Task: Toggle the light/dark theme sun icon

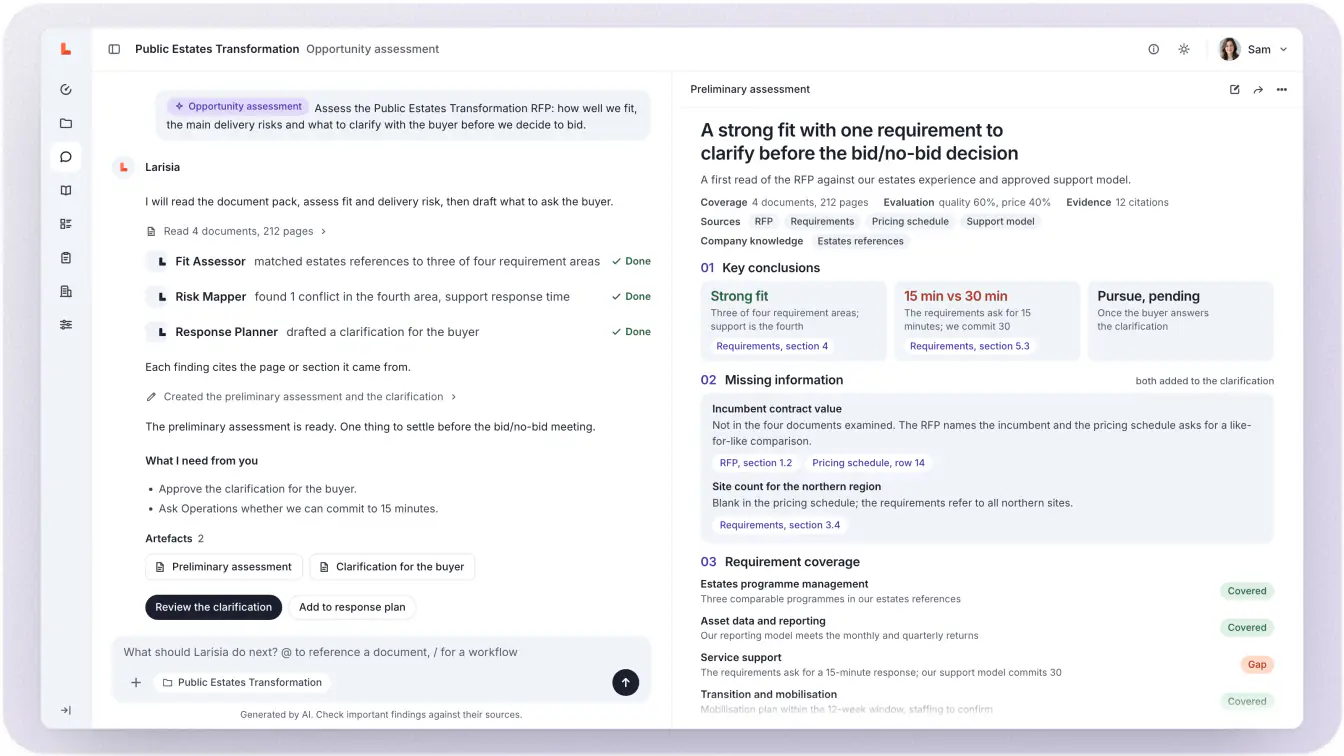Action: [x=1184, y=49]
